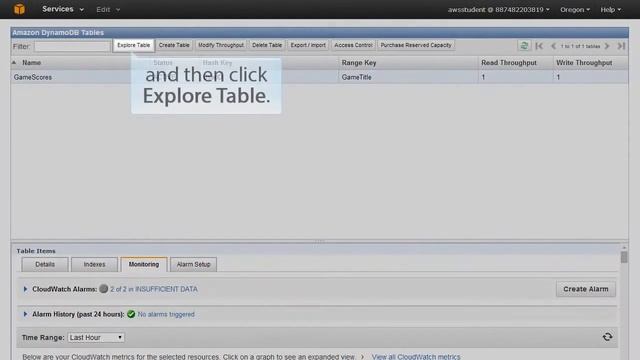Click the green no-alarms check icon

pos(131,314)
